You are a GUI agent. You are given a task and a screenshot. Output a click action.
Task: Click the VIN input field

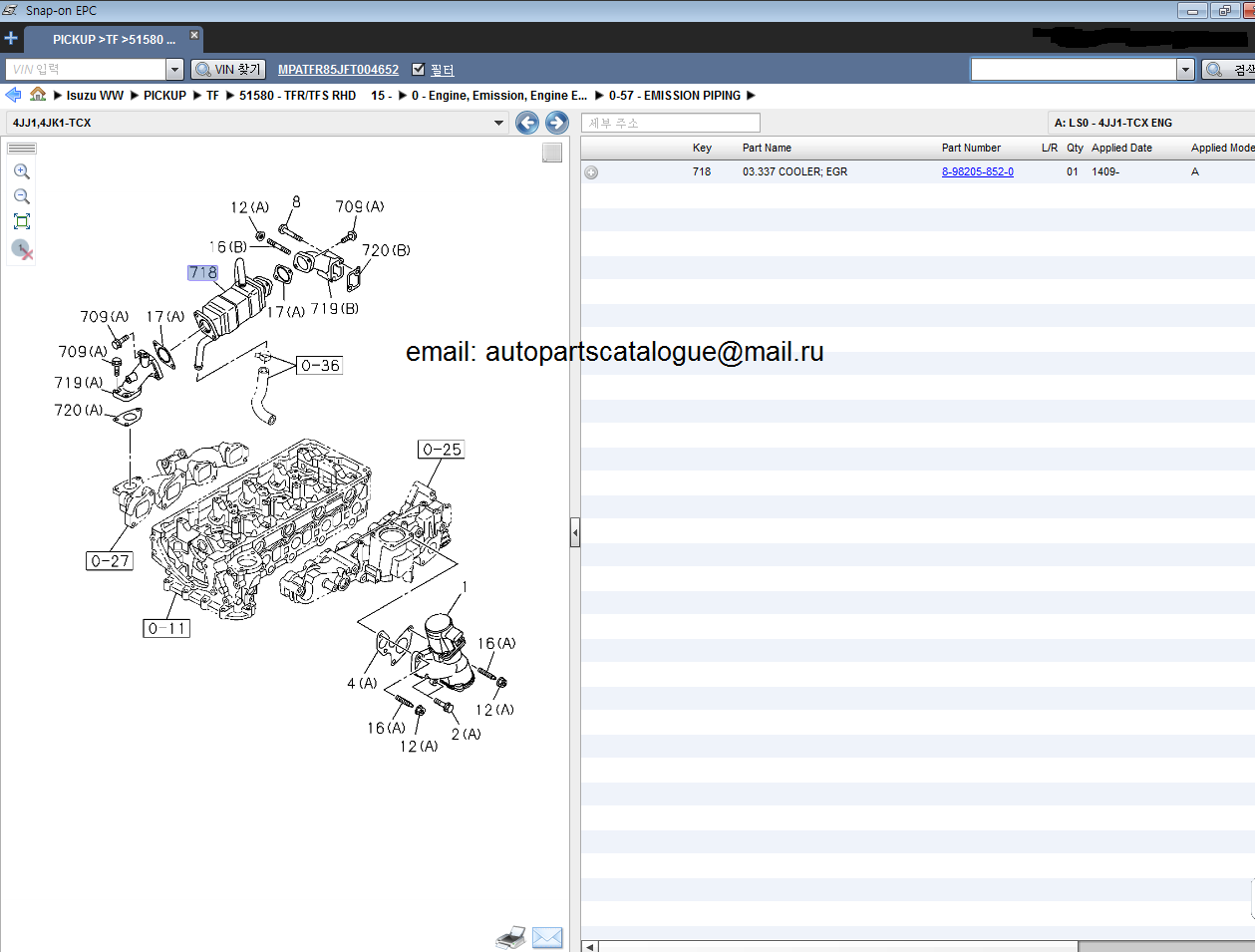(x=86, y=69)
